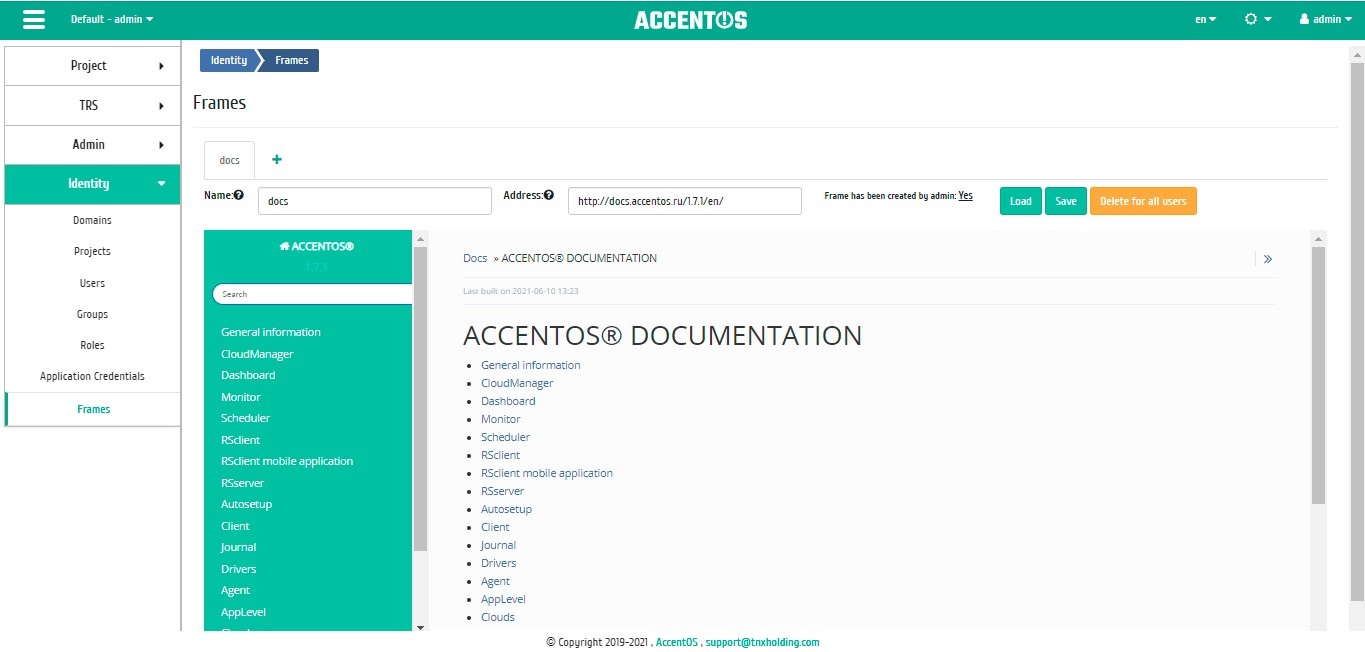Click the ACCENTOS logo in header
The height and width of the screenshot is (652, 1365).
pyautogui.click(x=690, y=20)
